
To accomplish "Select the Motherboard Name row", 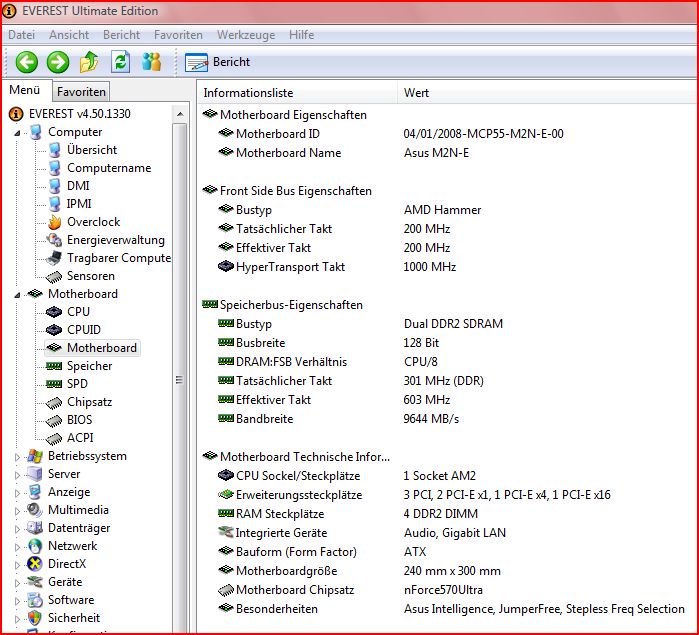I will 448,153.
